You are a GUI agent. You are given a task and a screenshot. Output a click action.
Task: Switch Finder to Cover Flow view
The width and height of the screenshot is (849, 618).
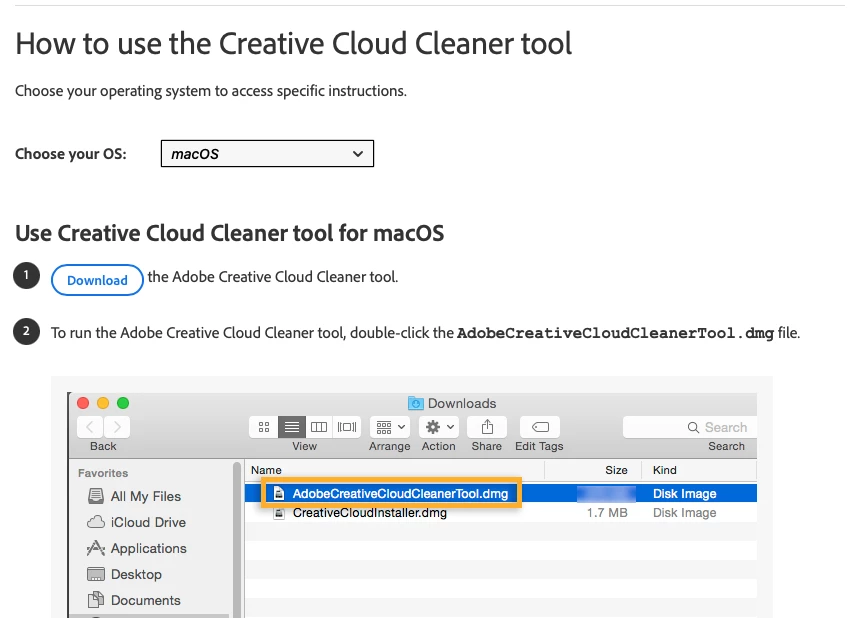347,427
